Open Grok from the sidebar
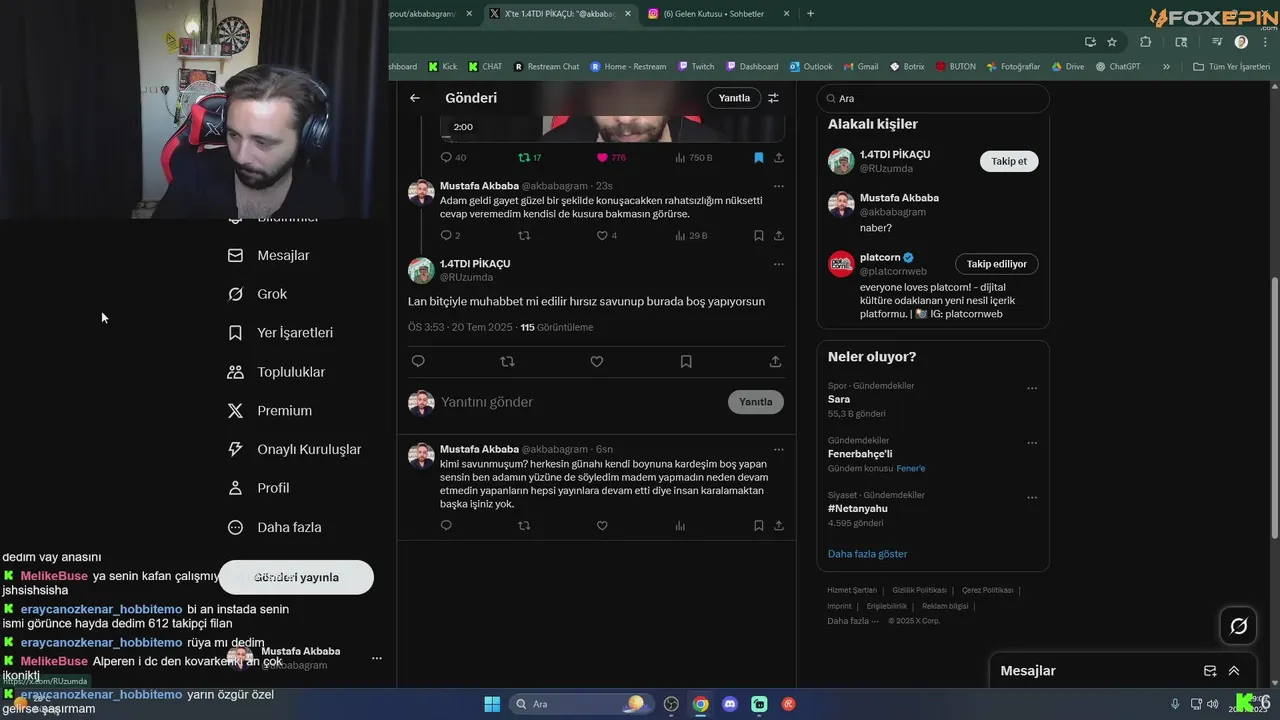Viewport: 1280px width, 720px height. coord(257,294)
